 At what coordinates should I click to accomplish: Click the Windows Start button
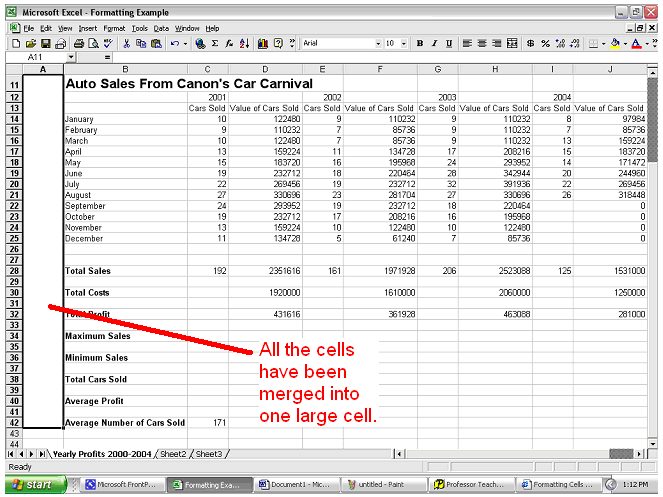click(33, 485)
